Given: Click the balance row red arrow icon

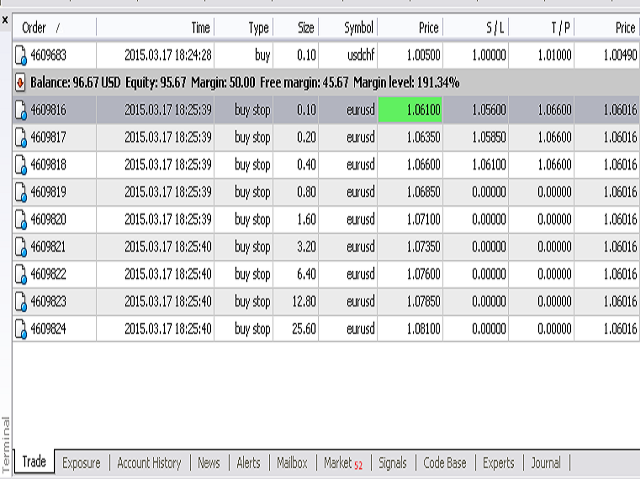Looking at the screenshot, I should [x=21, y=82].
